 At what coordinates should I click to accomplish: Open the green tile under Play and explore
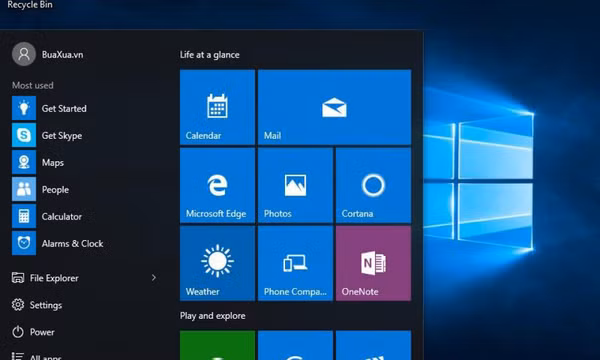[x=217, y=345]
